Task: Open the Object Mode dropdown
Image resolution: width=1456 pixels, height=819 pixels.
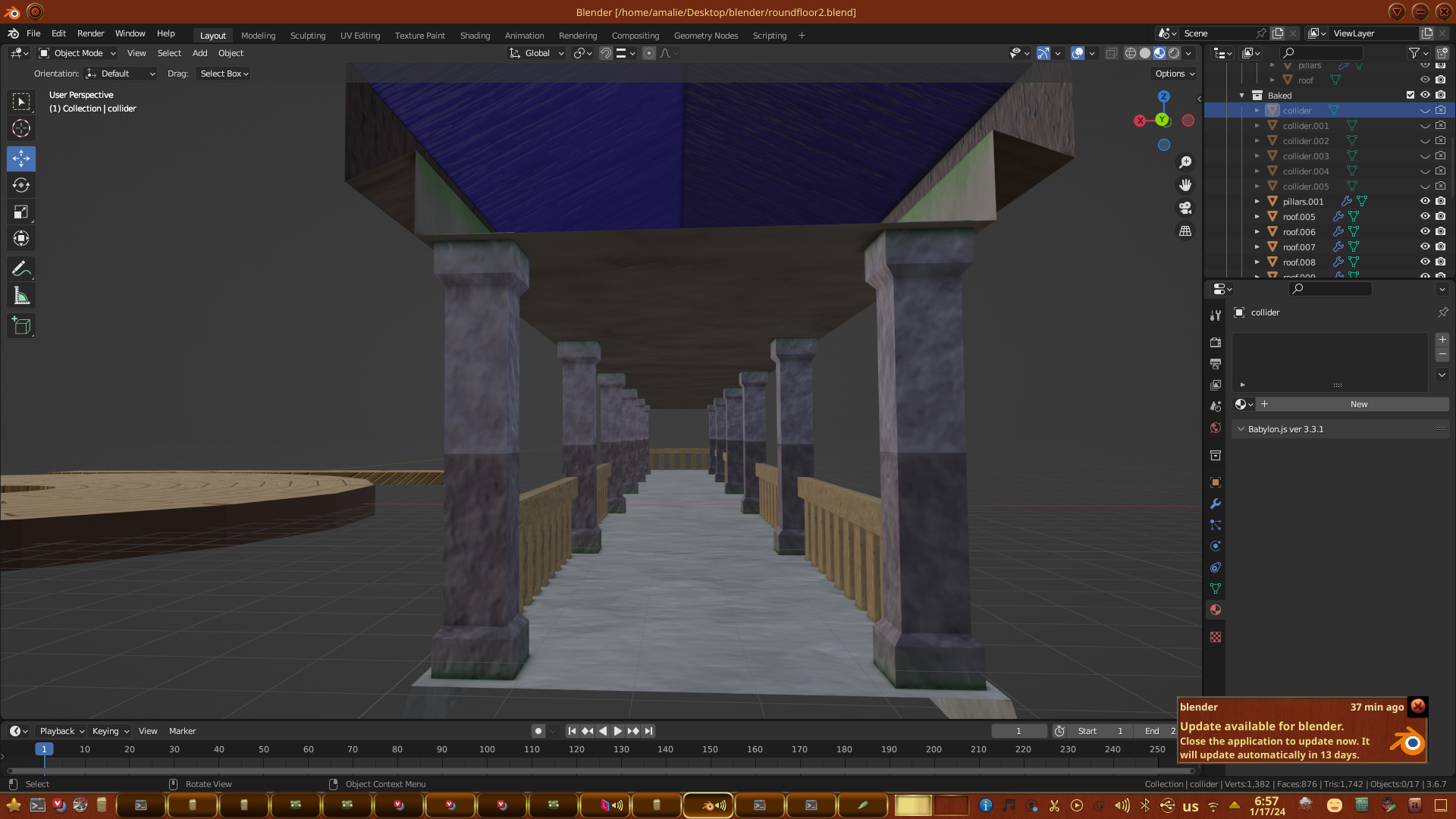Action: [77, 53]
